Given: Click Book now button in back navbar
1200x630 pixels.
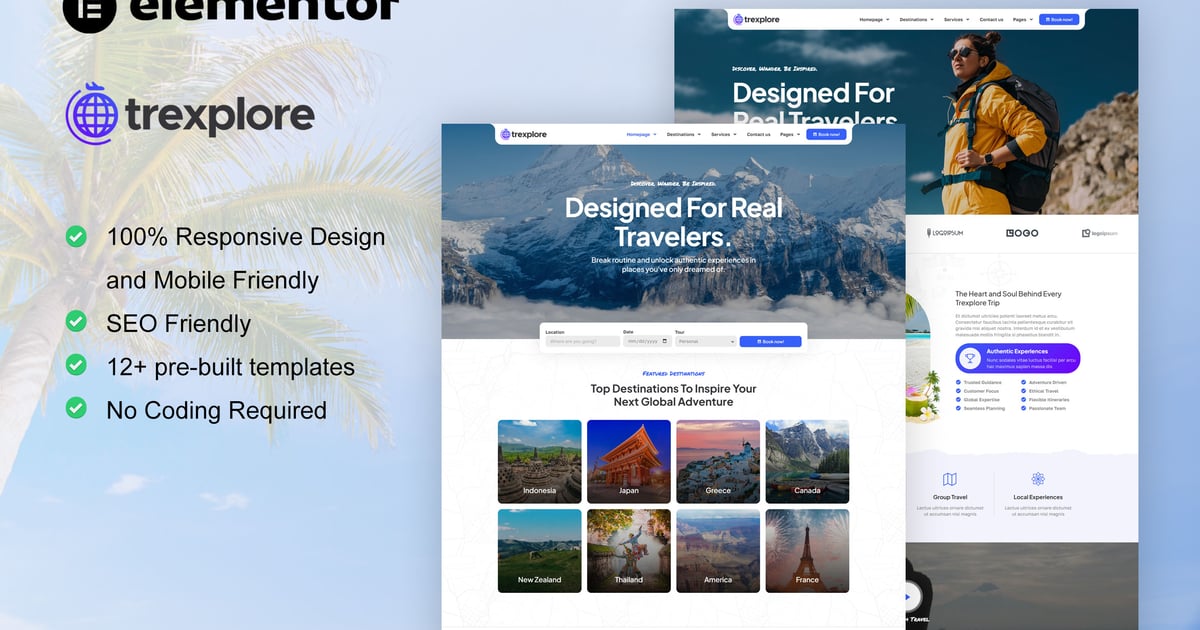Looking at the screenshot, I should [x=1059, y=19].
